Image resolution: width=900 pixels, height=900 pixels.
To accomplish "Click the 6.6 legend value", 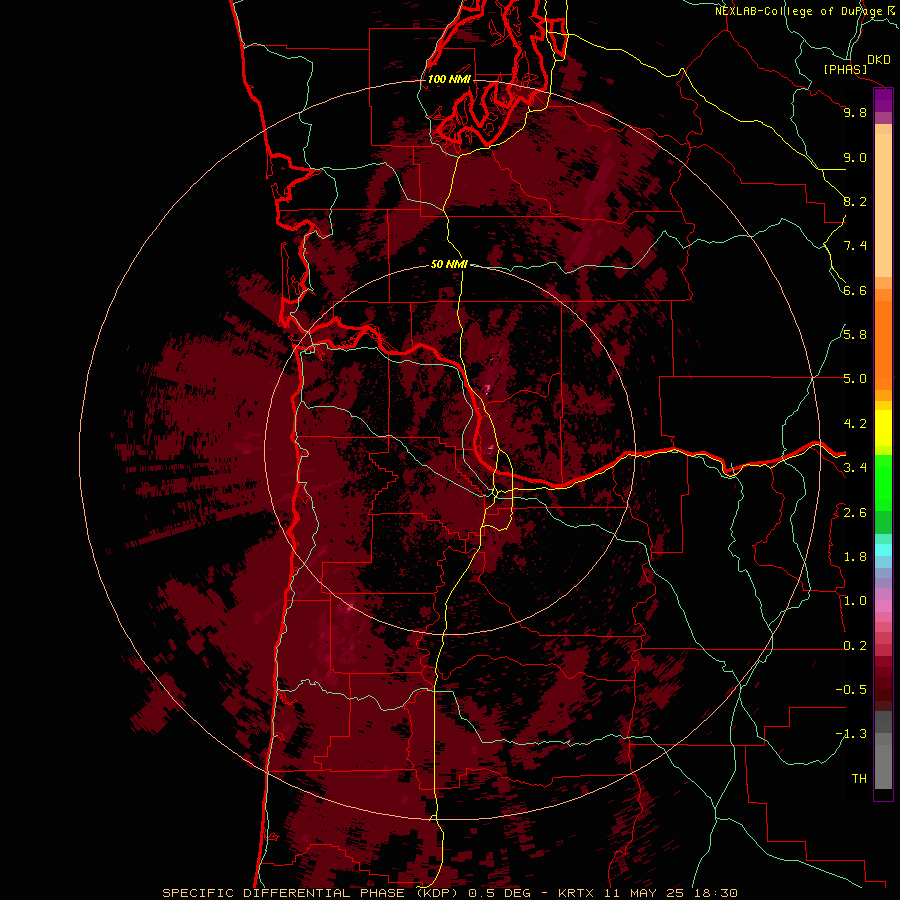I will pos(855,290).
